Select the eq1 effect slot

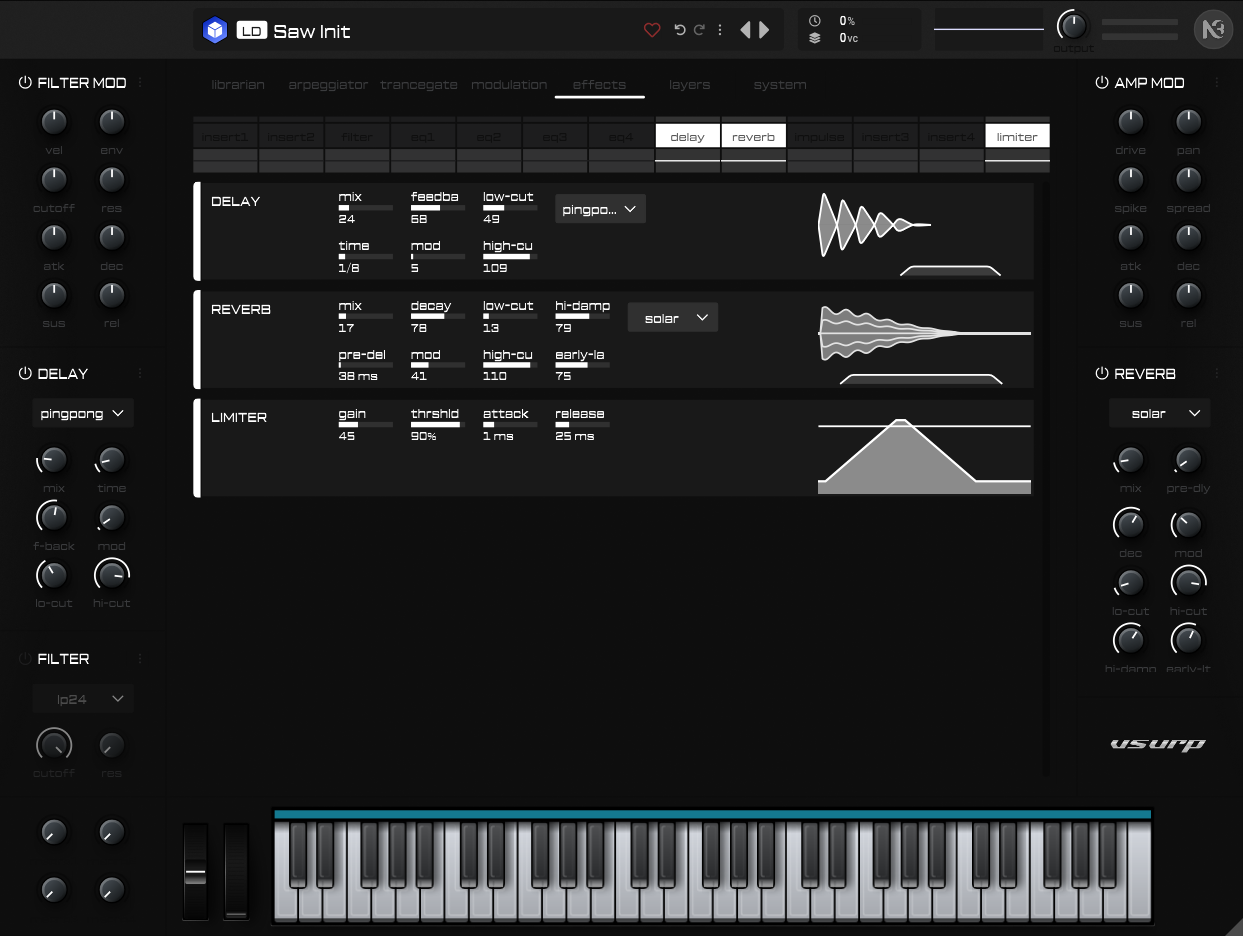pyautogui.click(x=423, y=137)
